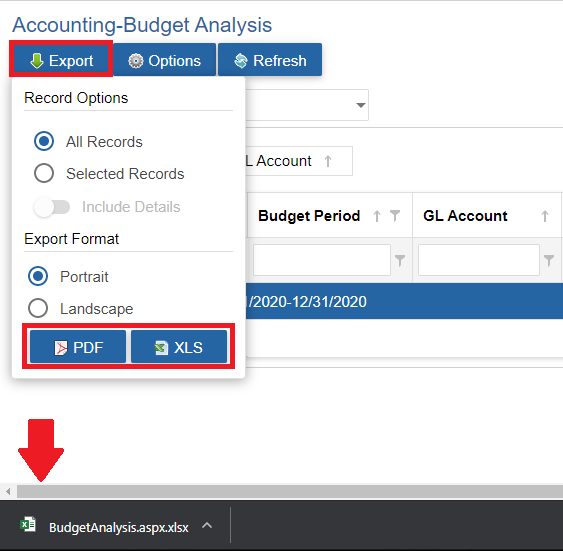Viewport: 563px width, 551px height.
Task: Open download options chevron for BudgetAnalysis.aspx.xlsx
Action: 207,526
